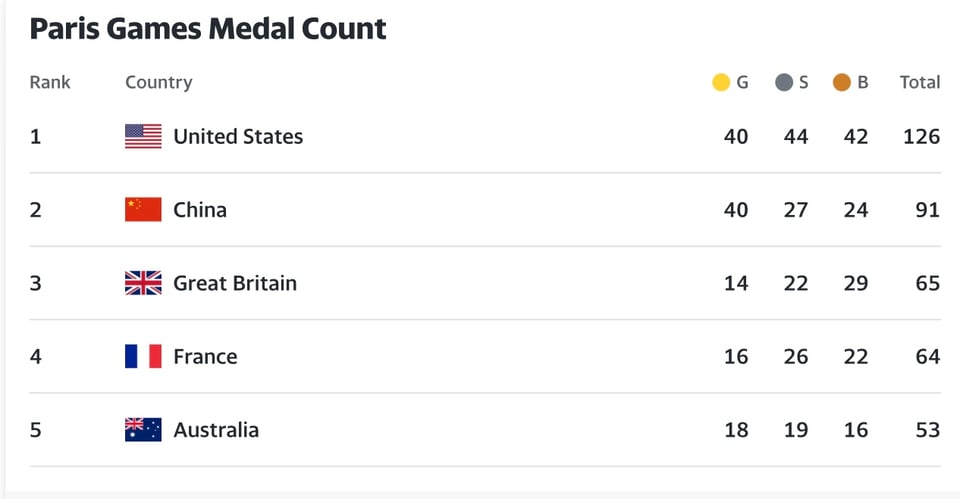Open the France country link
The width and height of the screenshot is (960, 499).
pos(205,356)
